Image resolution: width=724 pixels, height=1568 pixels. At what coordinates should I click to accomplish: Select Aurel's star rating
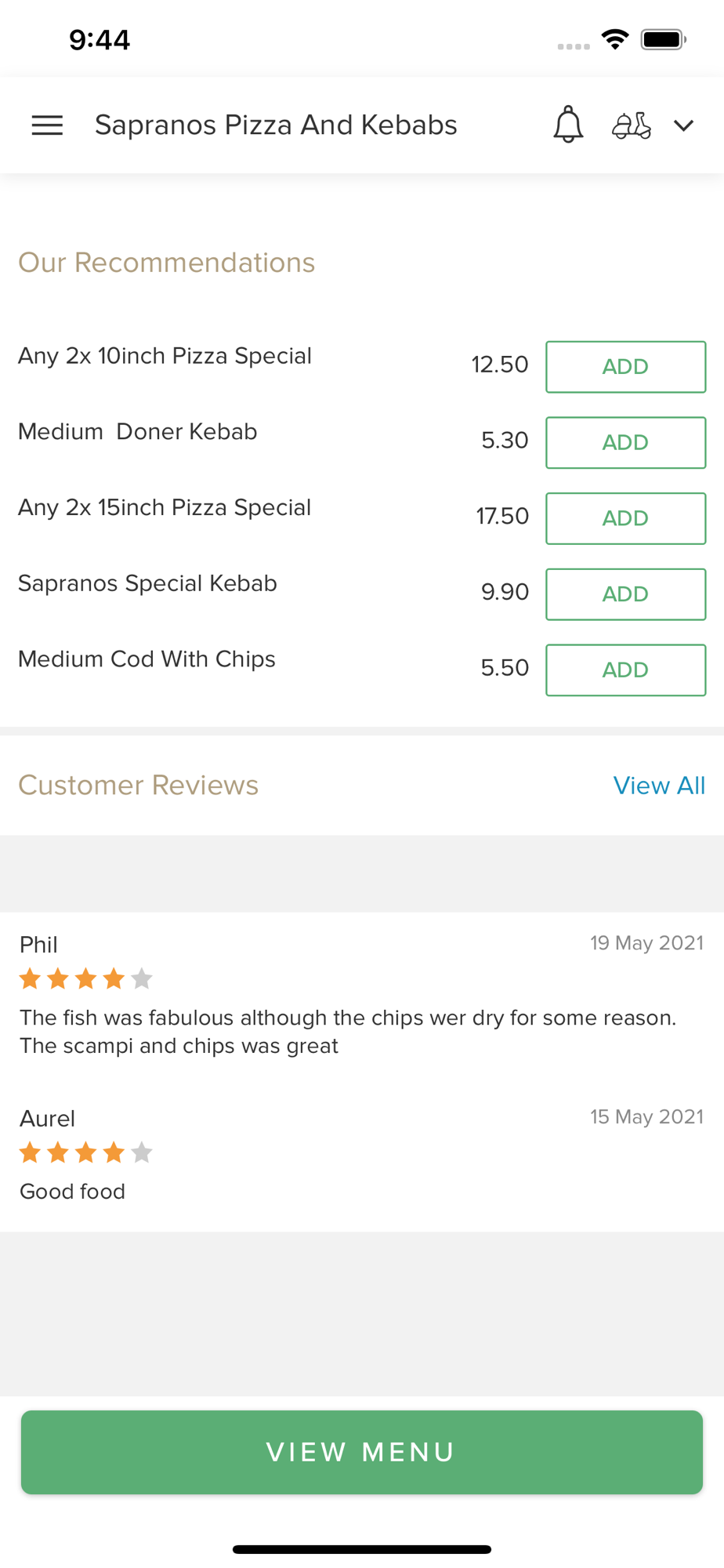pos(86,1152)
